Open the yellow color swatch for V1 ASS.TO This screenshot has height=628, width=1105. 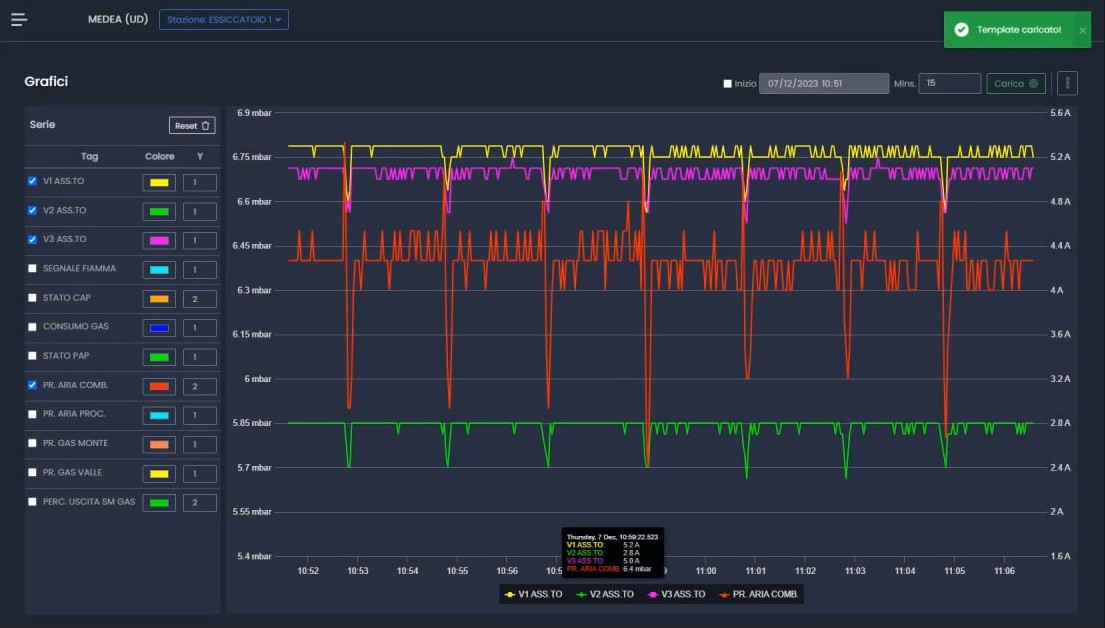click(159, 183)
